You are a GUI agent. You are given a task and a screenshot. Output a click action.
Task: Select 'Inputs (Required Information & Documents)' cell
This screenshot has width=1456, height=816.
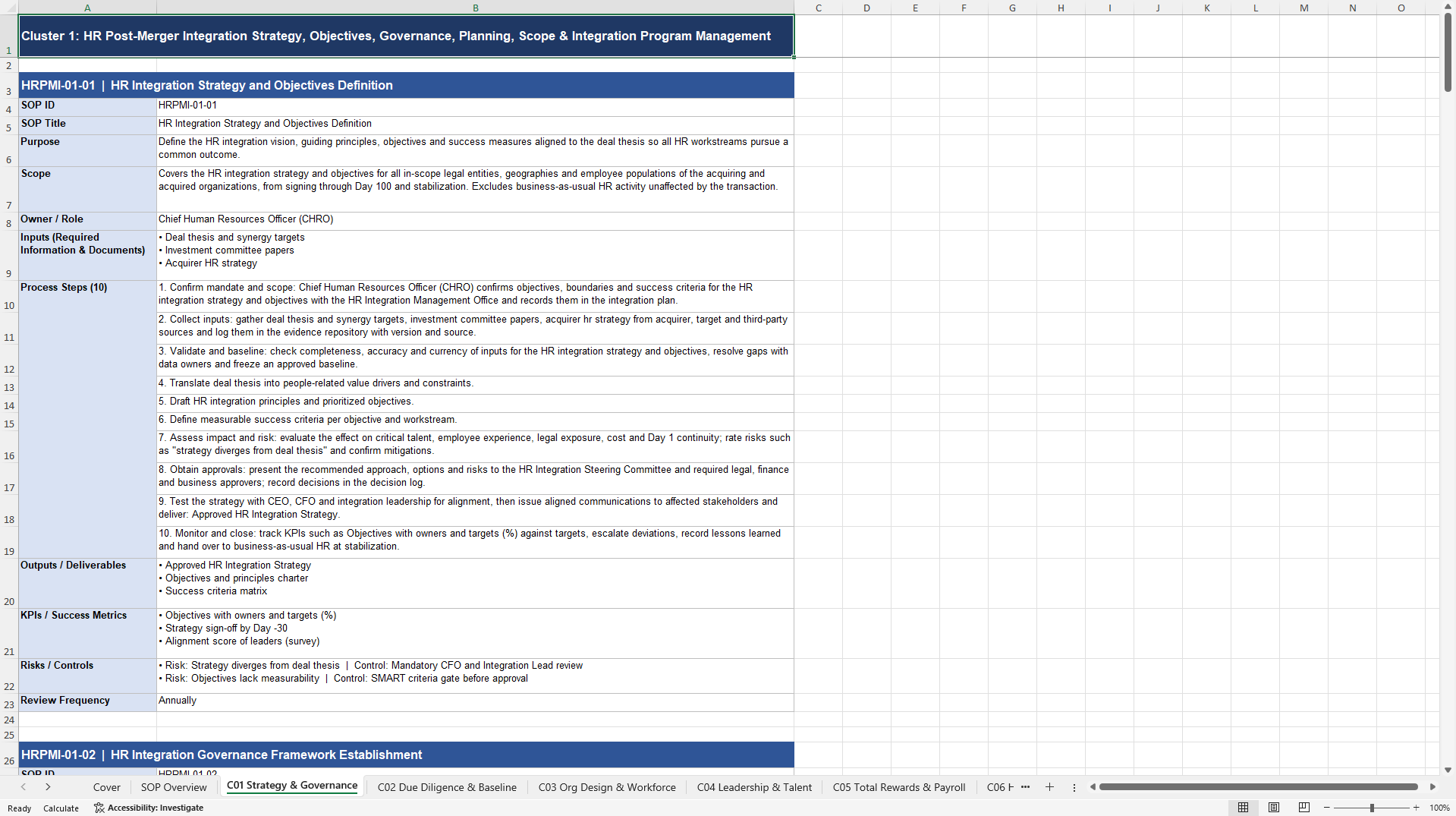[87, 255]
